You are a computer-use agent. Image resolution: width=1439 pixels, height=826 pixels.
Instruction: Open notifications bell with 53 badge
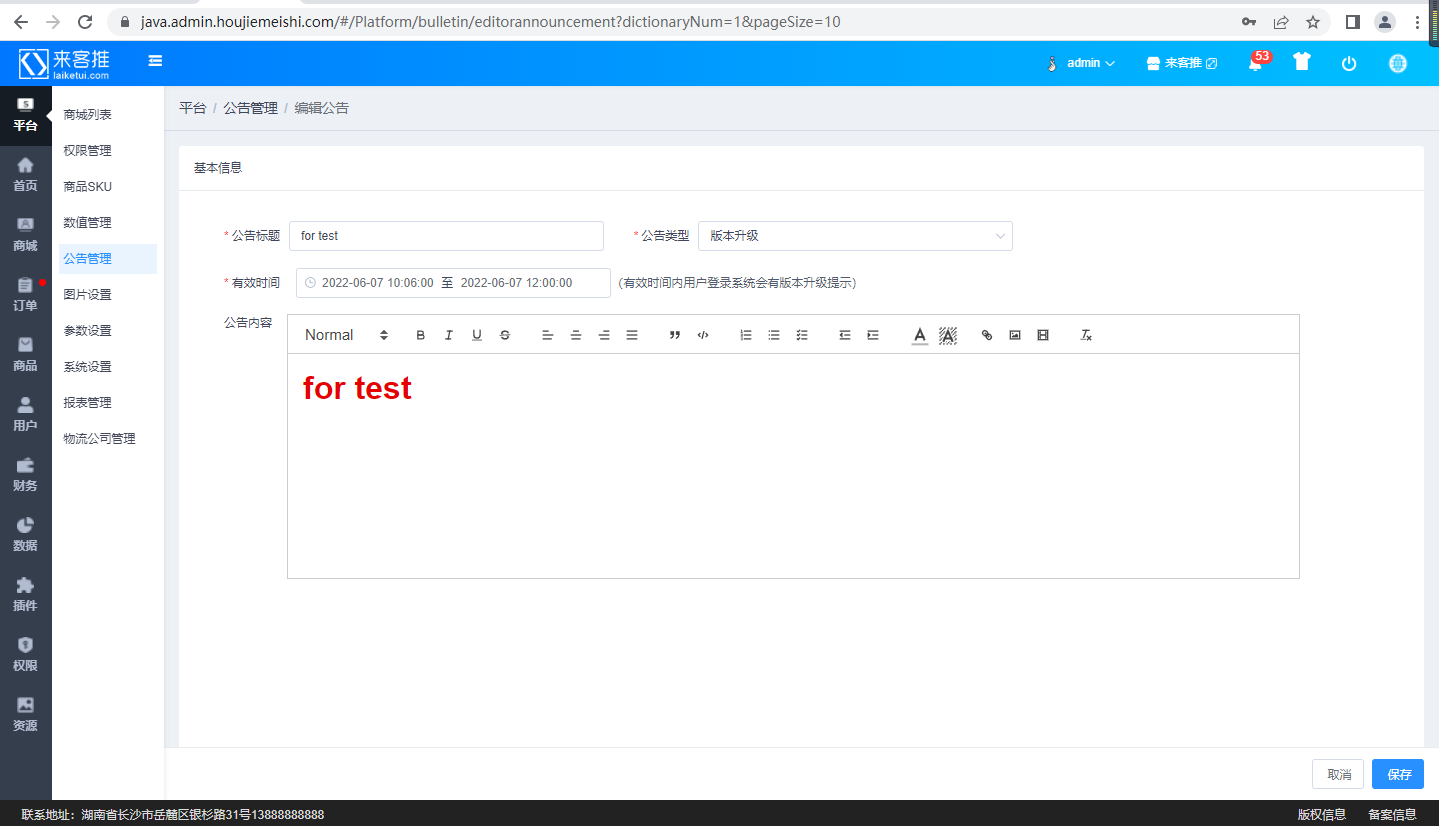pyautogui.click(x=1256, y=63)
